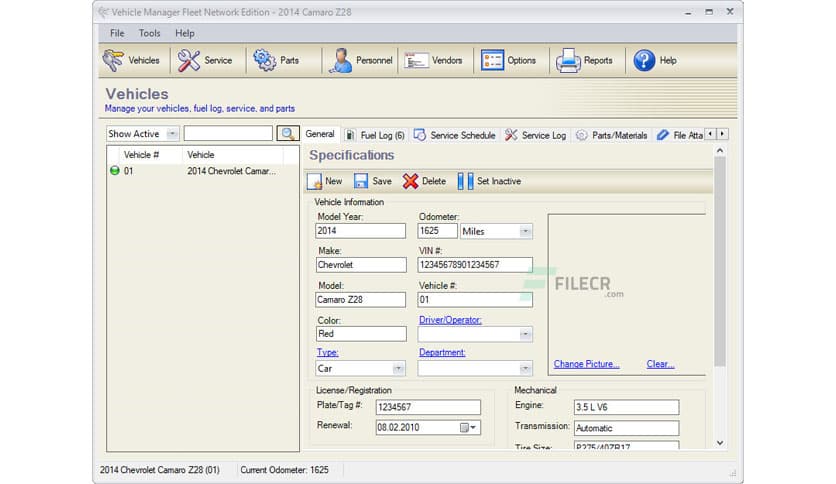This screenshot has height=484, width=836.
Task: Open the Personnel section
Action: [x=361, y=60]
